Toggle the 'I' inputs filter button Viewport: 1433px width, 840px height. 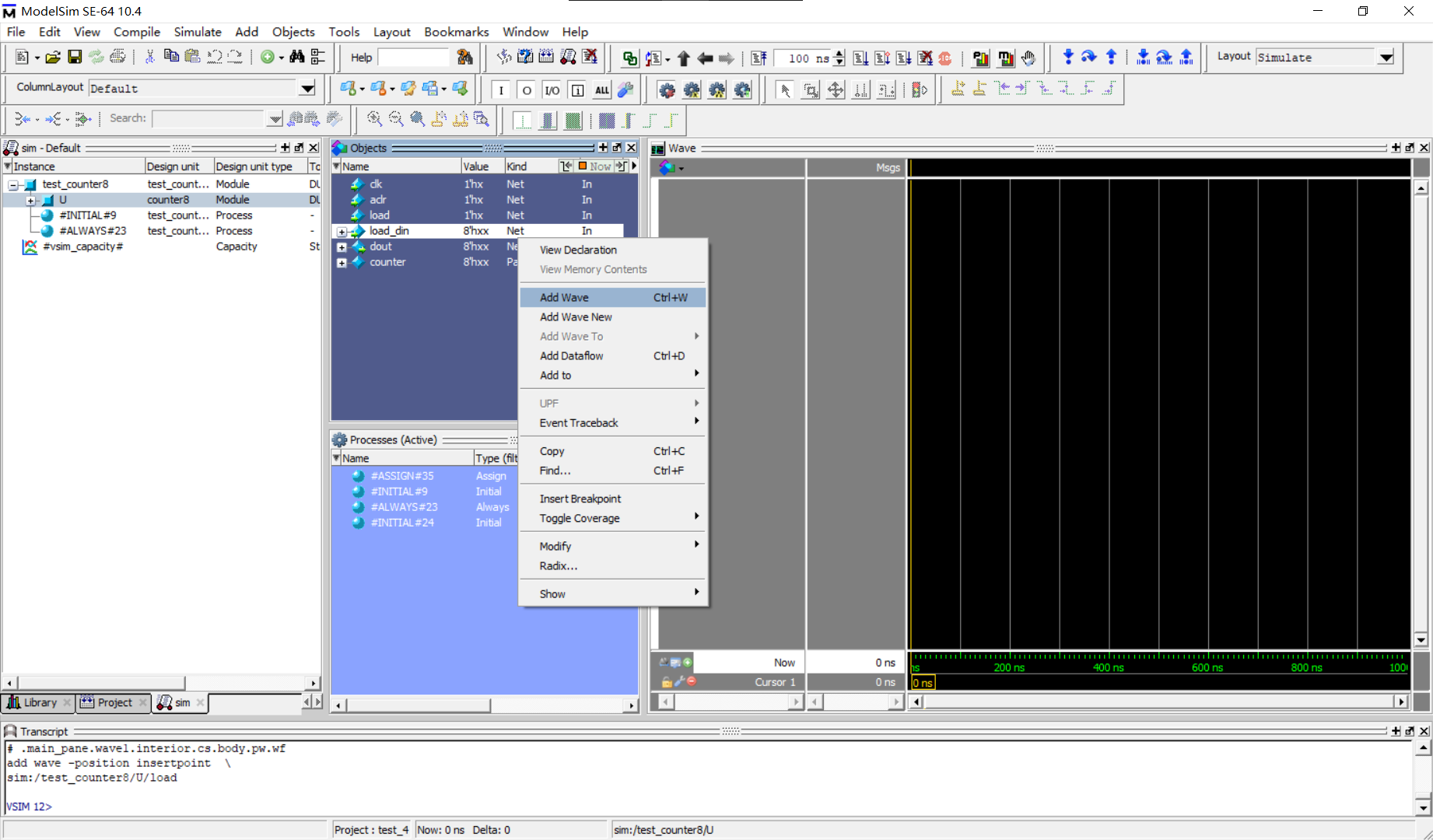(x=501, y=90)
